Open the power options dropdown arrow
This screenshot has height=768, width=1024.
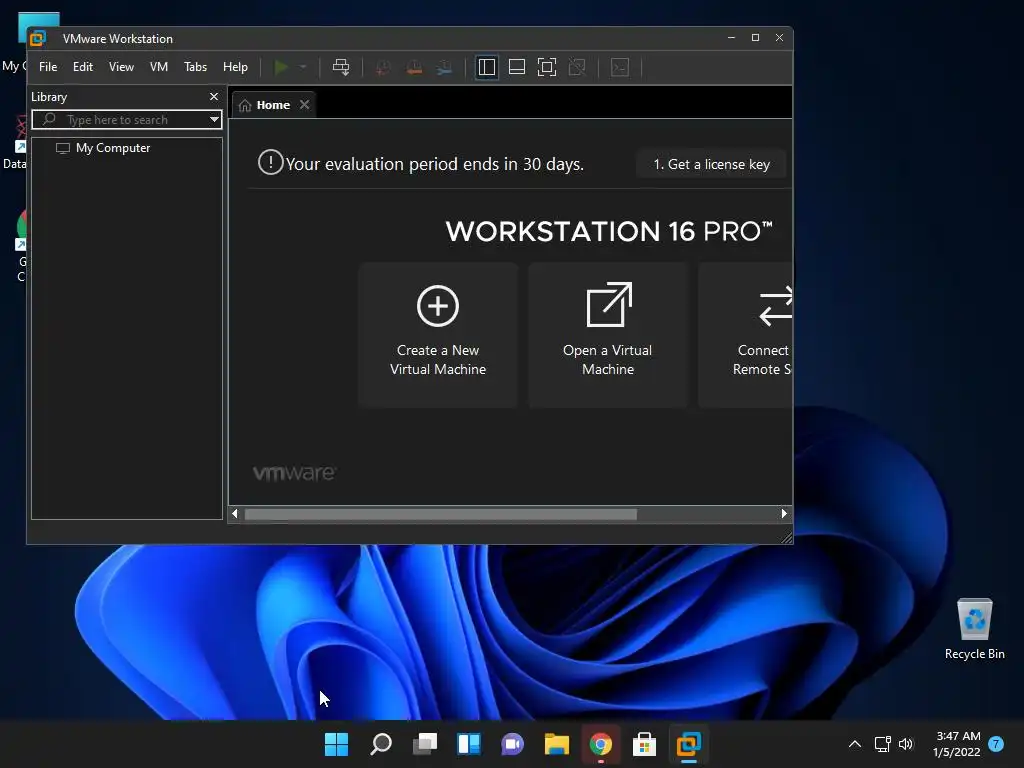pyautogui.click(x=302, y=67)
